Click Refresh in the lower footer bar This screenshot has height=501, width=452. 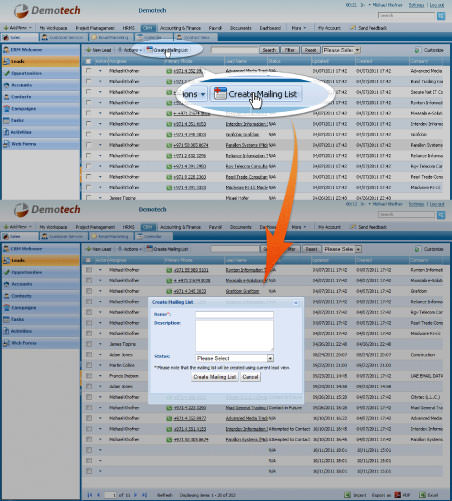(164, 495)
